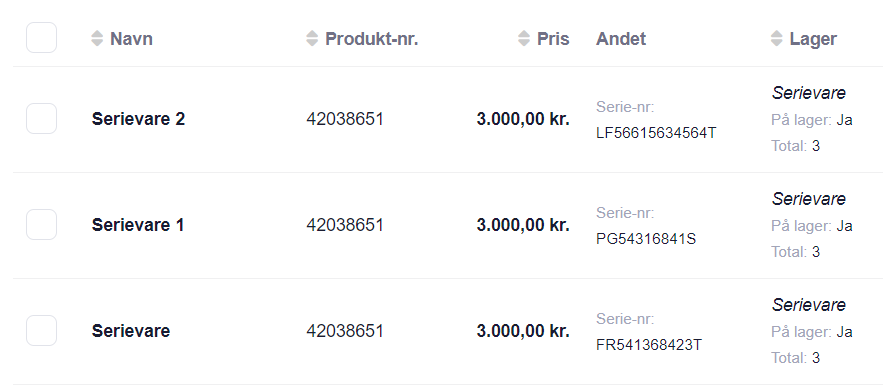Sort table via Navn column header
This screenshot has height=388, width=883.
(x=131, y=39)
